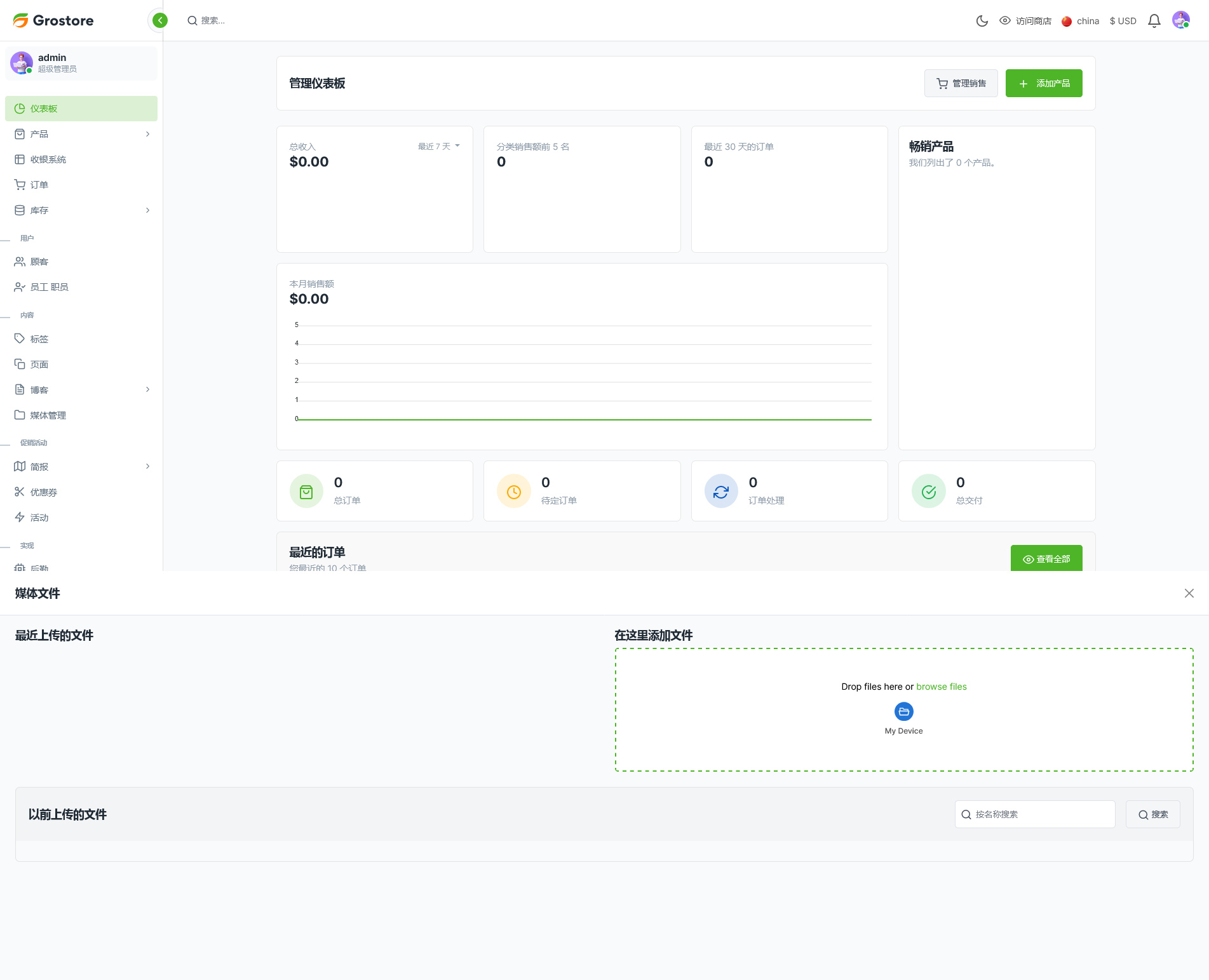Click the 管理销售 button
This screenshot has height=980, width=1209.
(x=961, y=83)
